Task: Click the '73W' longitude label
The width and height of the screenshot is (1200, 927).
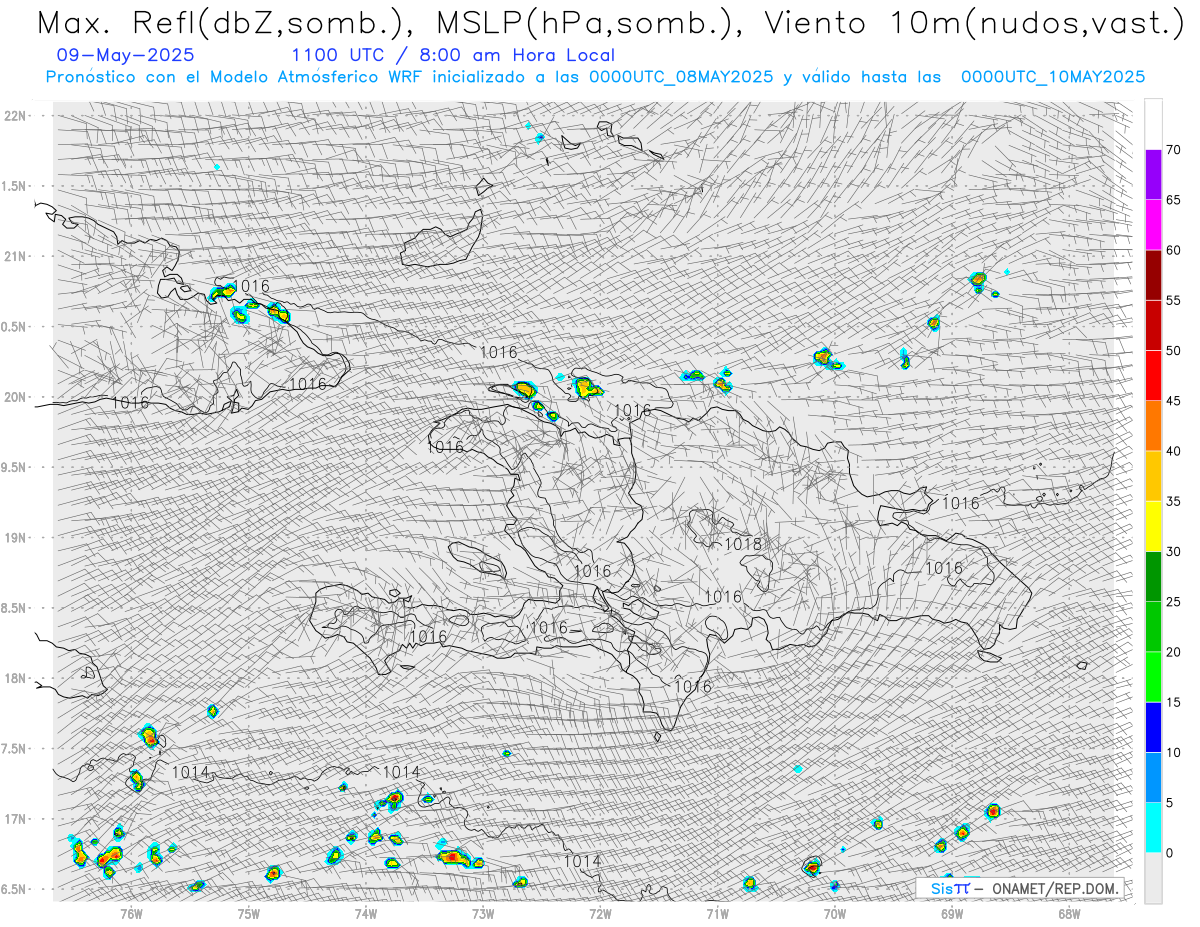Action: pos(483,913)
